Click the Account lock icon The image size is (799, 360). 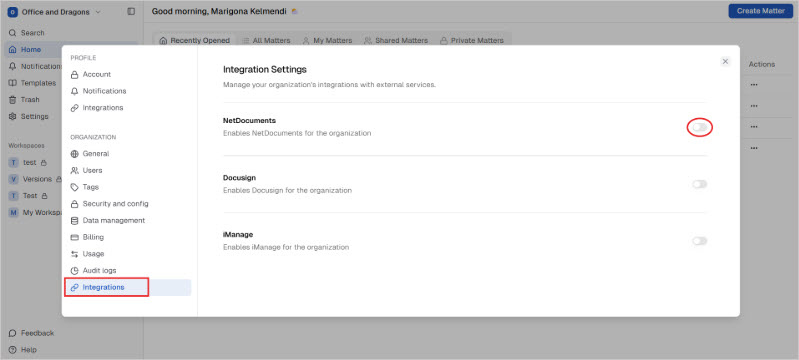pyautogui.click(x=74, y=74)
